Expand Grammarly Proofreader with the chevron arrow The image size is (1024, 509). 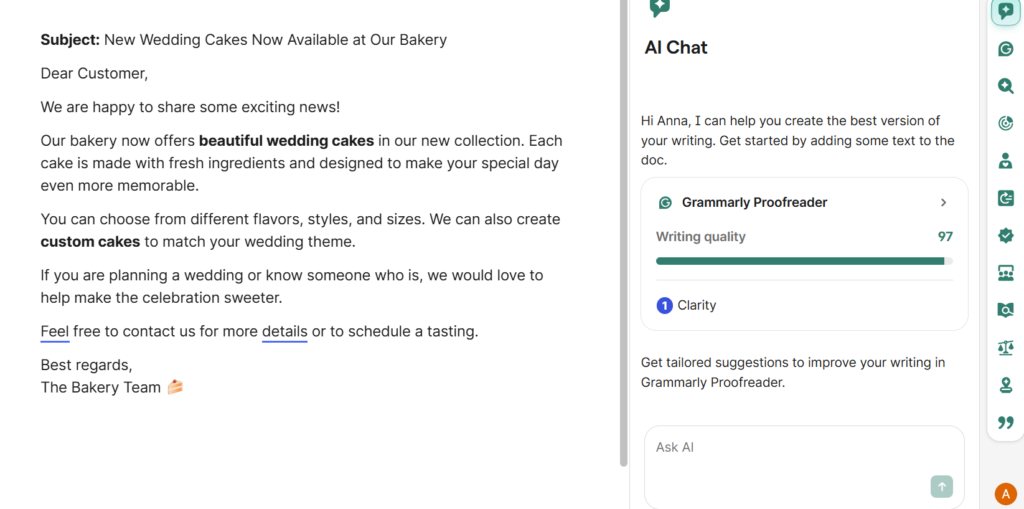[943, 203]
